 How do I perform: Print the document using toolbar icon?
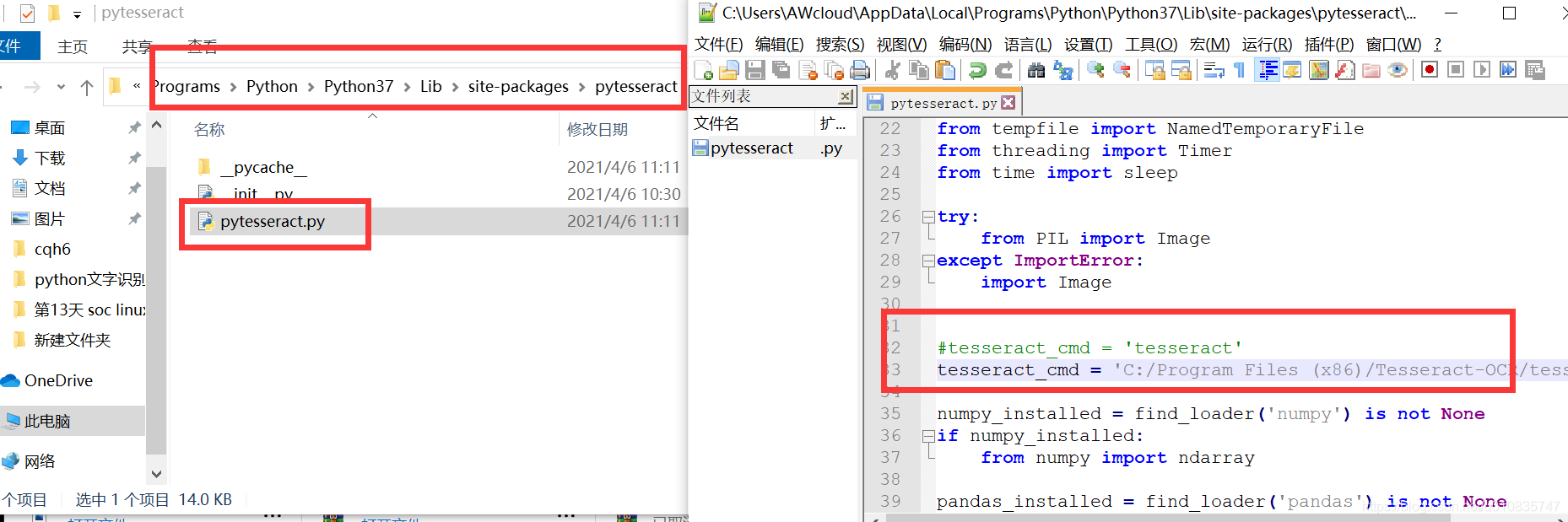[860, 70]
